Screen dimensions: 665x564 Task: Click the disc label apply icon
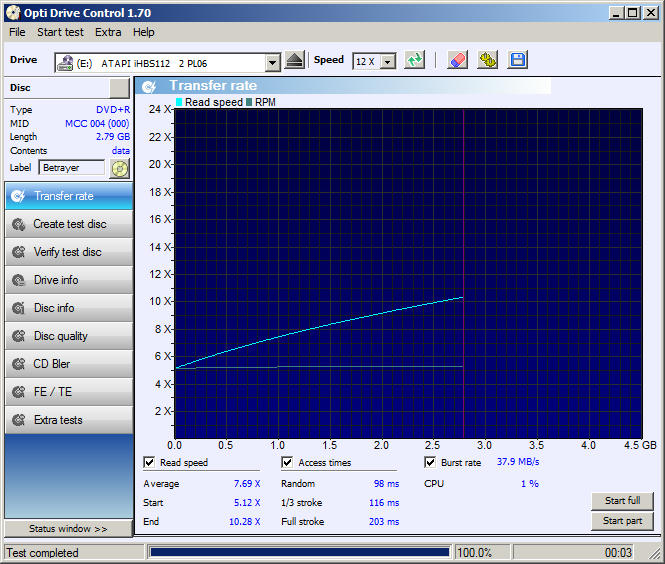click(x=120, y=168)
